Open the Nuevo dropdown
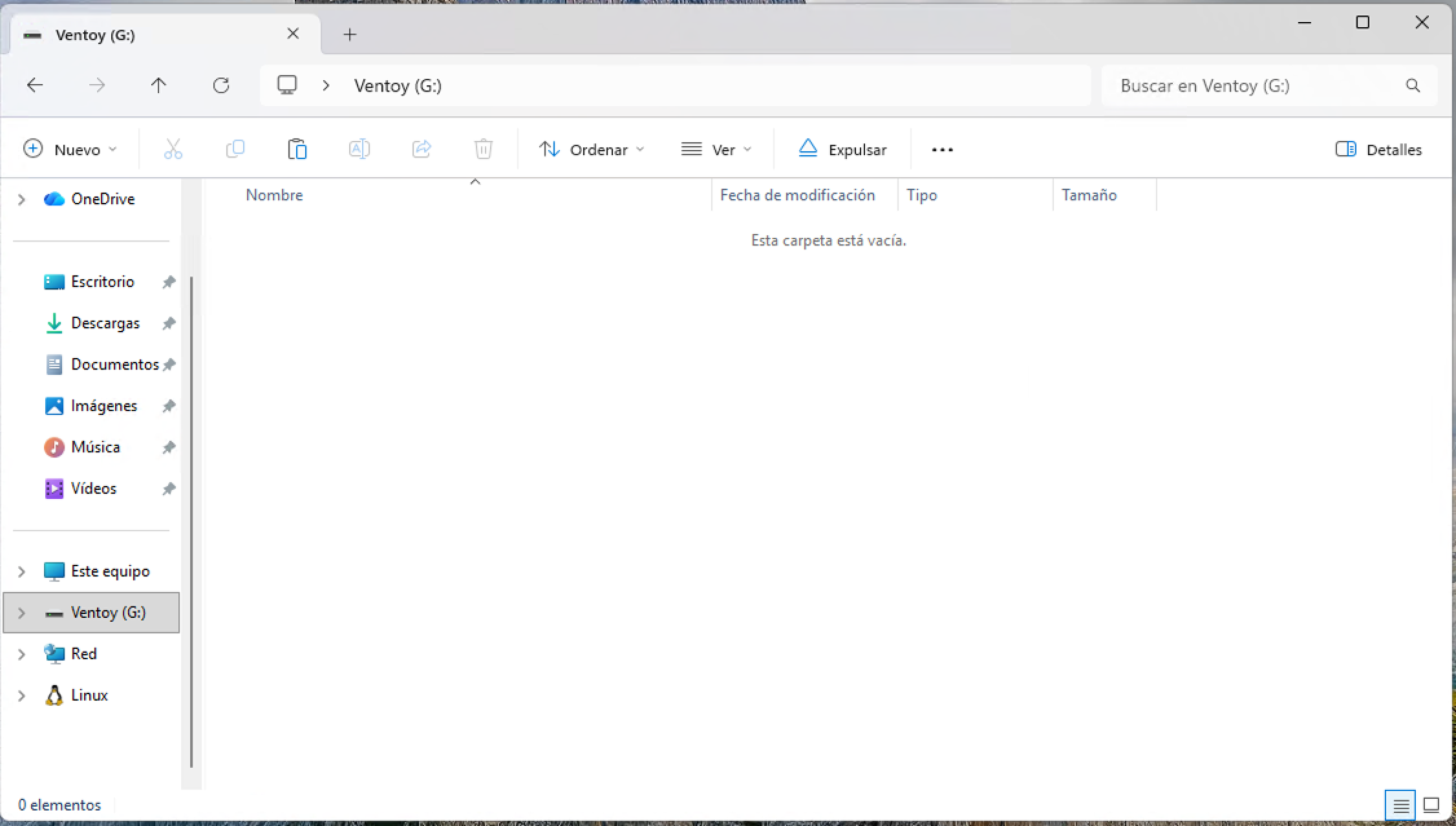1456x826 pixels. pos(70,150)
